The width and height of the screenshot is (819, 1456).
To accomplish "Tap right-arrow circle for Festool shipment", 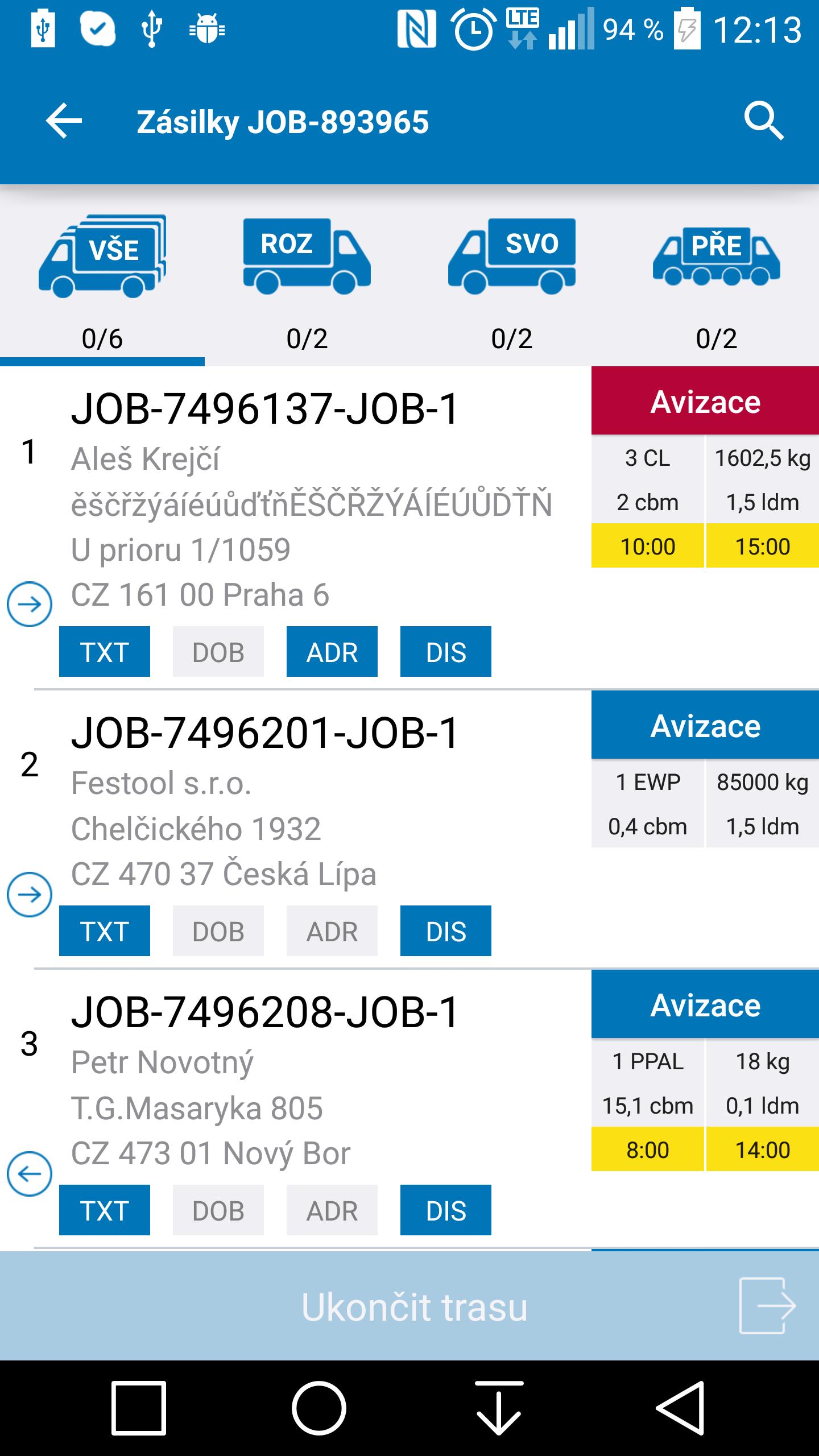I will (x=30, y=895).
